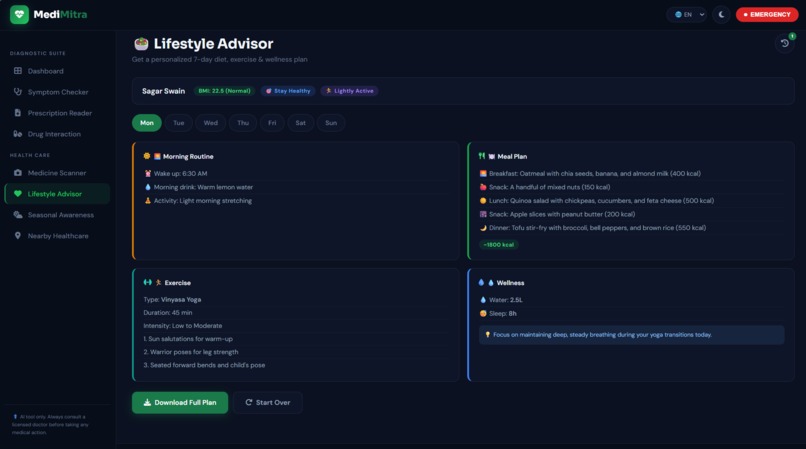Screen dimensions: 806x449
Task: Click the Seasonal Awareness cloud icon
Action: click(18, 215)
